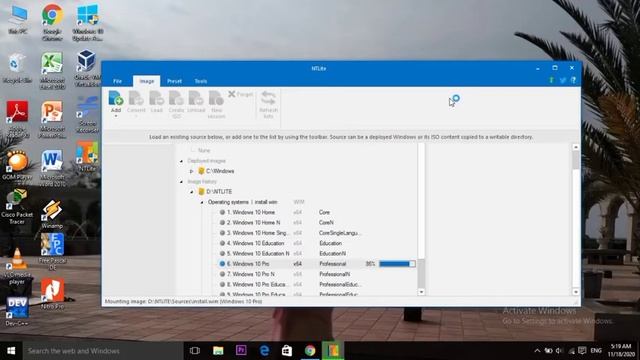Open Cisco Packet Tracer desktop icon

click(17, 206)
